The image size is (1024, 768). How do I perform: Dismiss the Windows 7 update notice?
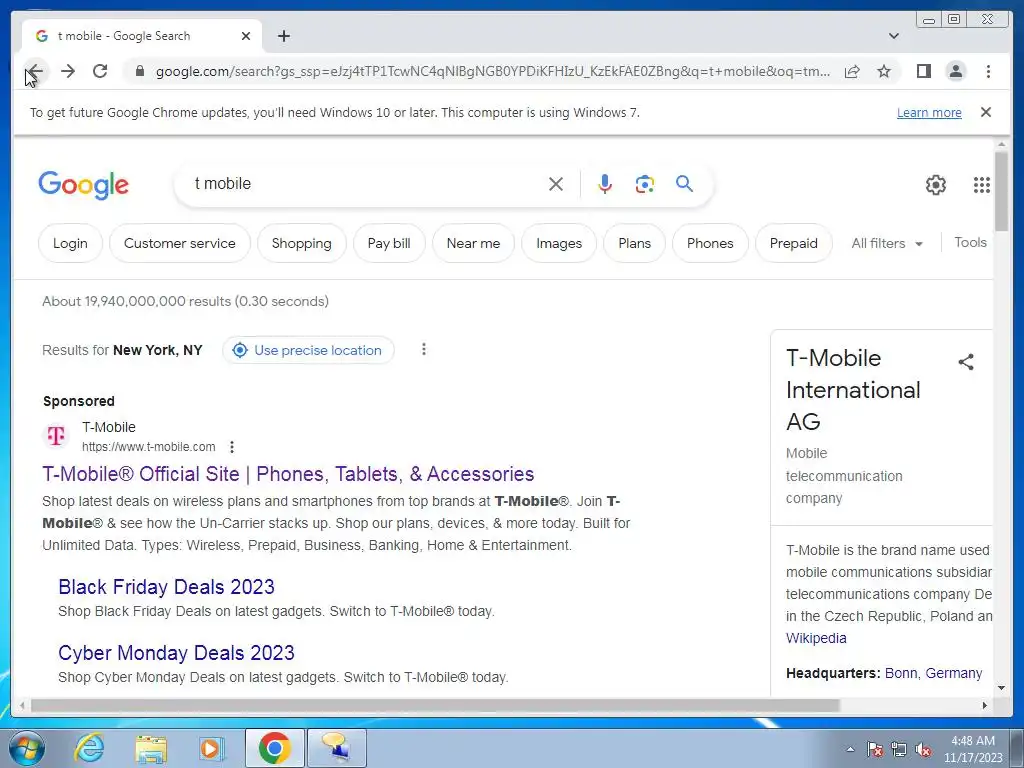[985, 112]
